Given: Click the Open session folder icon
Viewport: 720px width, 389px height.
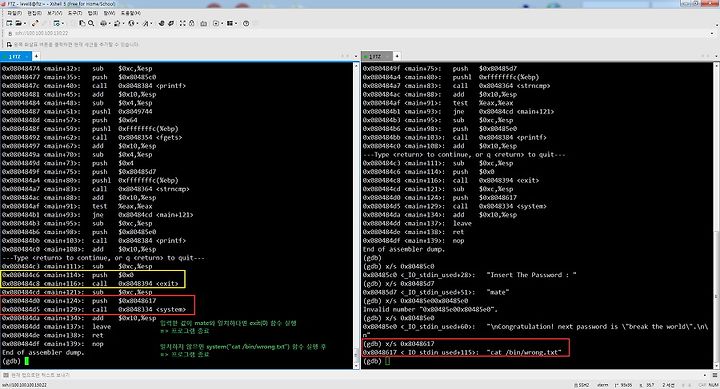Looking at the screenshot, I should (18, 23).
